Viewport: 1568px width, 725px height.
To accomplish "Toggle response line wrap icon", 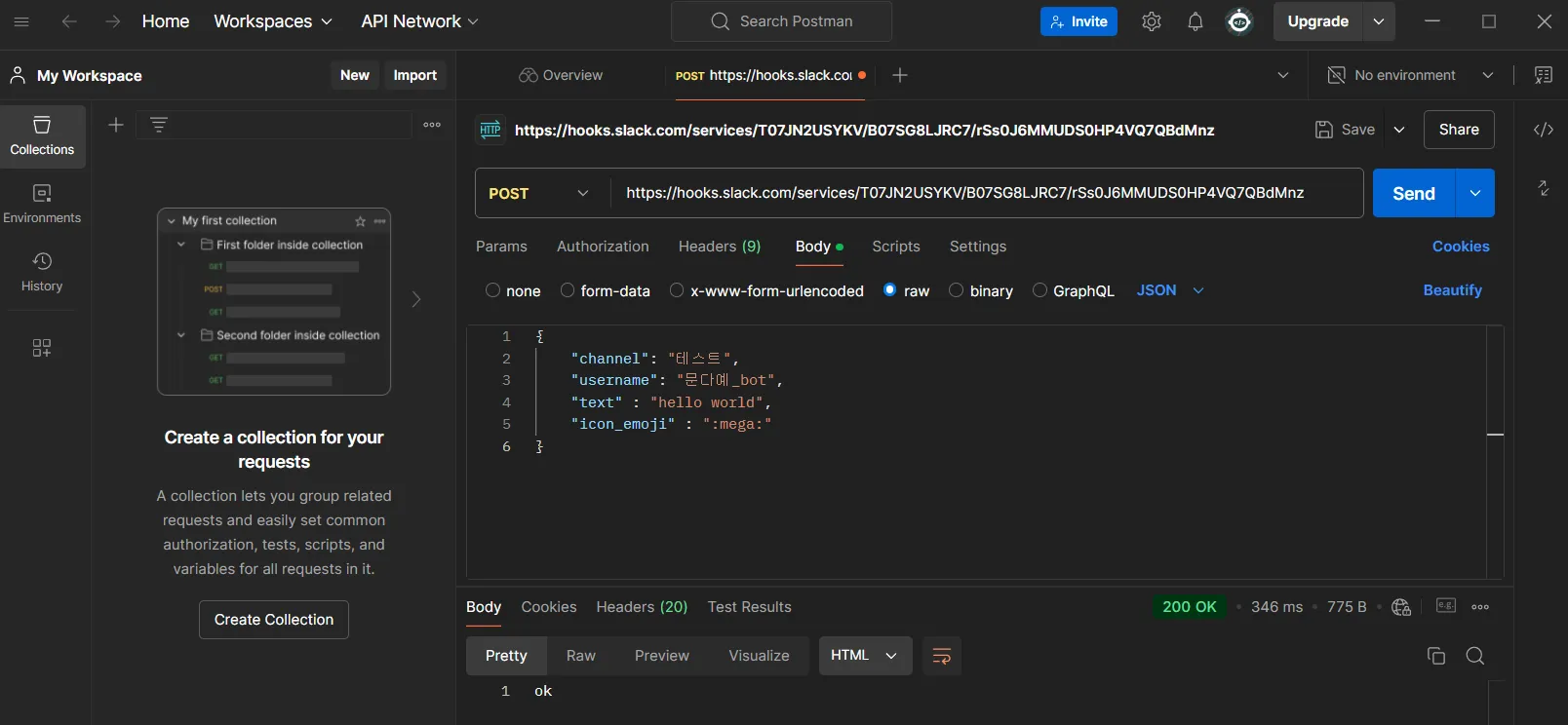I will (x=942, y=656).
